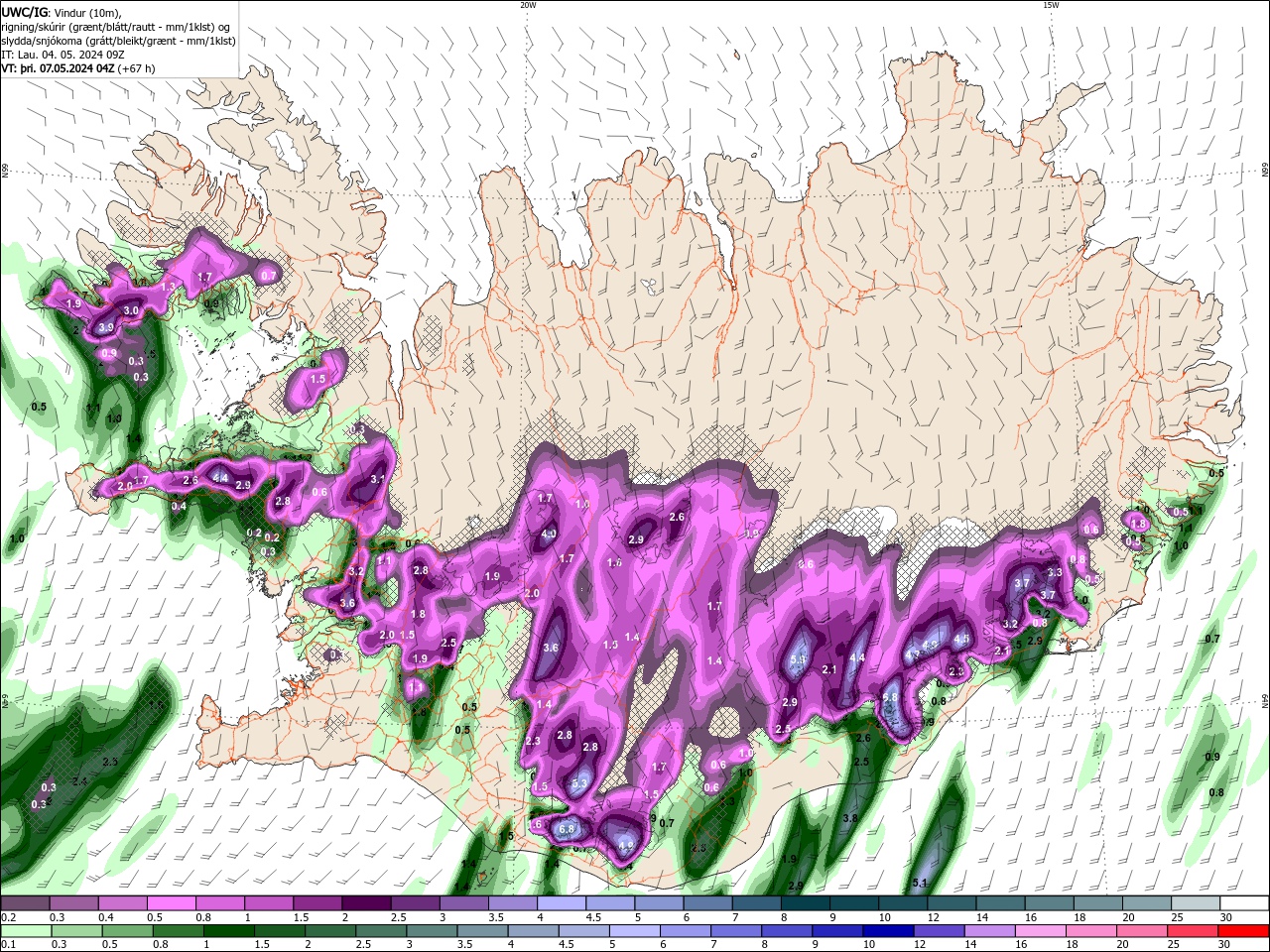Image resolution: width=1270 pixels, height=952 pixels.
Task: Click the rain scale swatch labeled 20
Action: point(1143,931)
